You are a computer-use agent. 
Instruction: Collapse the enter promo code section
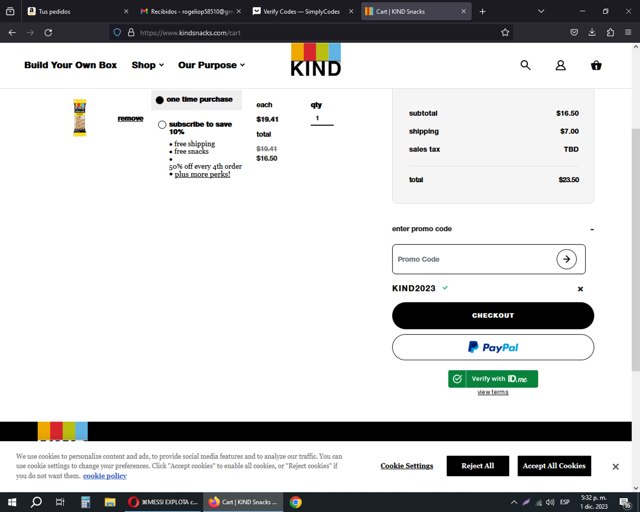[x=592, y=229]
